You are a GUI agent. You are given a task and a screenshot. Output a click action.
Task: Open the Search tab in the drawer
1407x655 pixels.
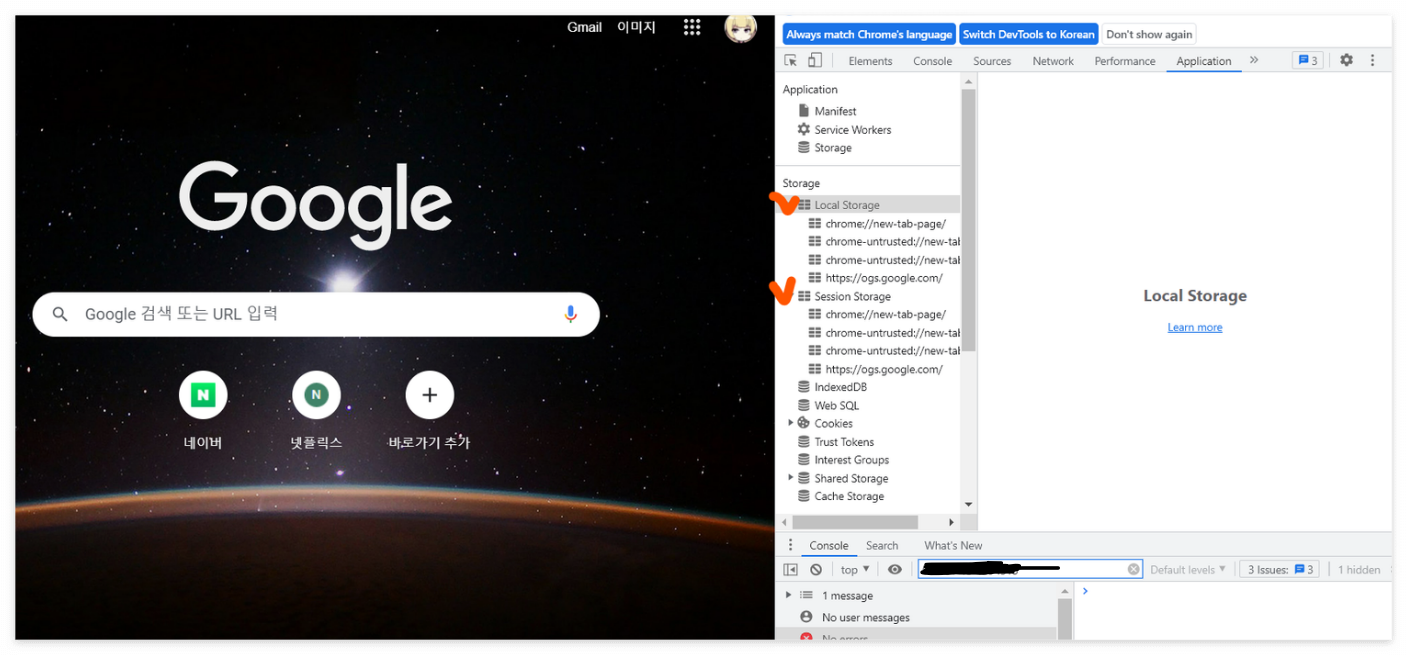coord(882,545)
